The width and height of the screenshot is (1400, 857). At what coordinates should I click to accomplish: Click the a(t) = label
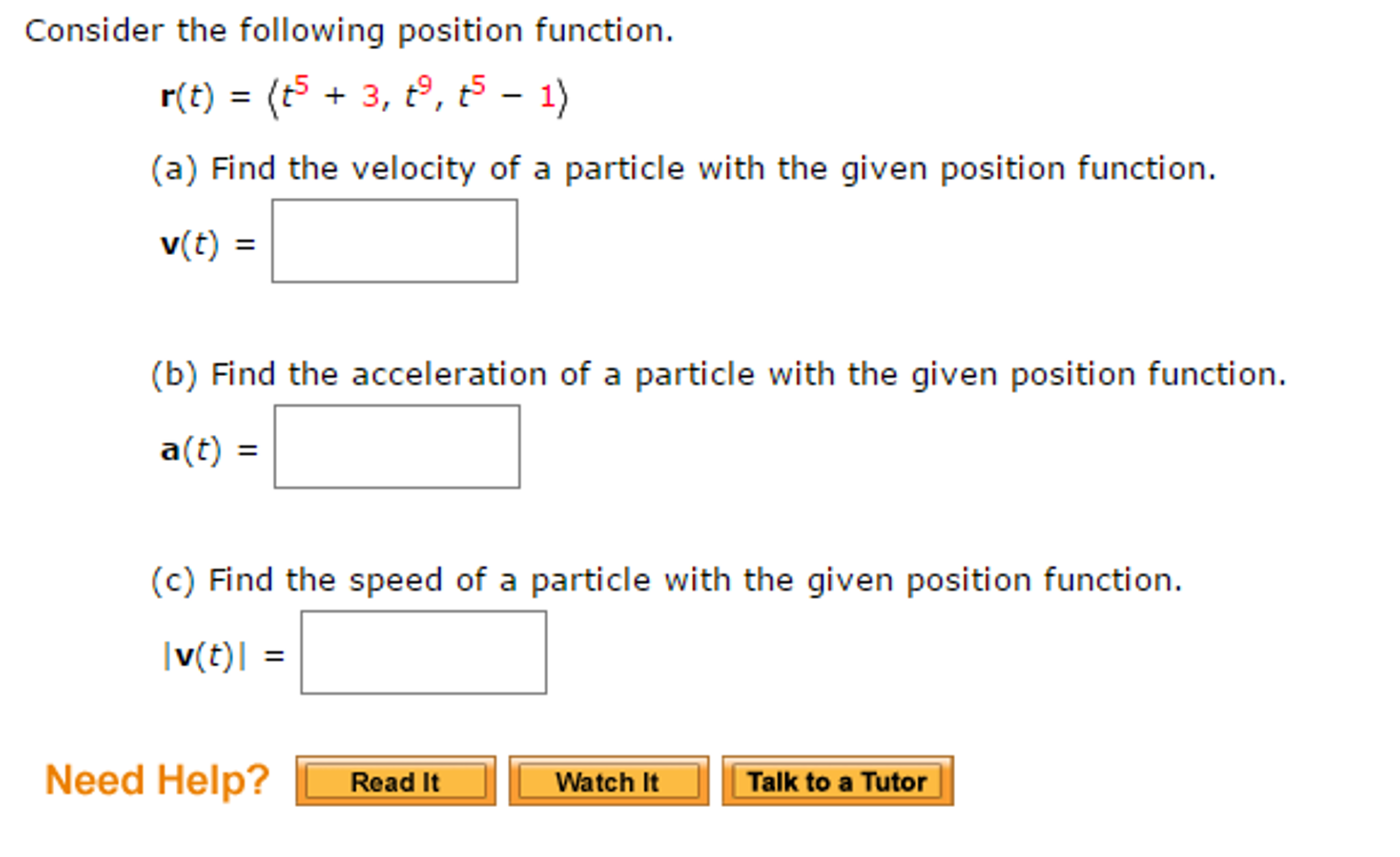pos(207,448)
